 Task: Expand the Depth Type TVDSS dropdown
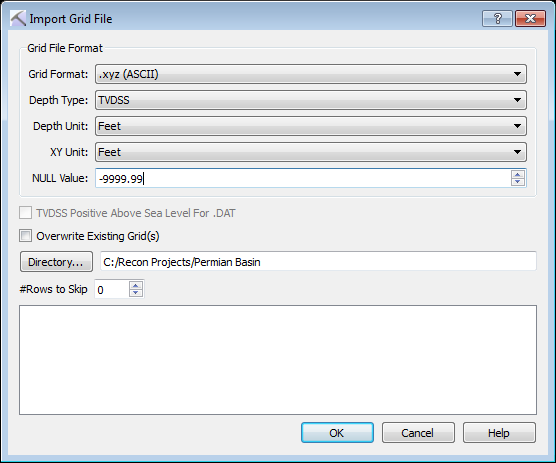pyautogui.click(x=311, y=100)
